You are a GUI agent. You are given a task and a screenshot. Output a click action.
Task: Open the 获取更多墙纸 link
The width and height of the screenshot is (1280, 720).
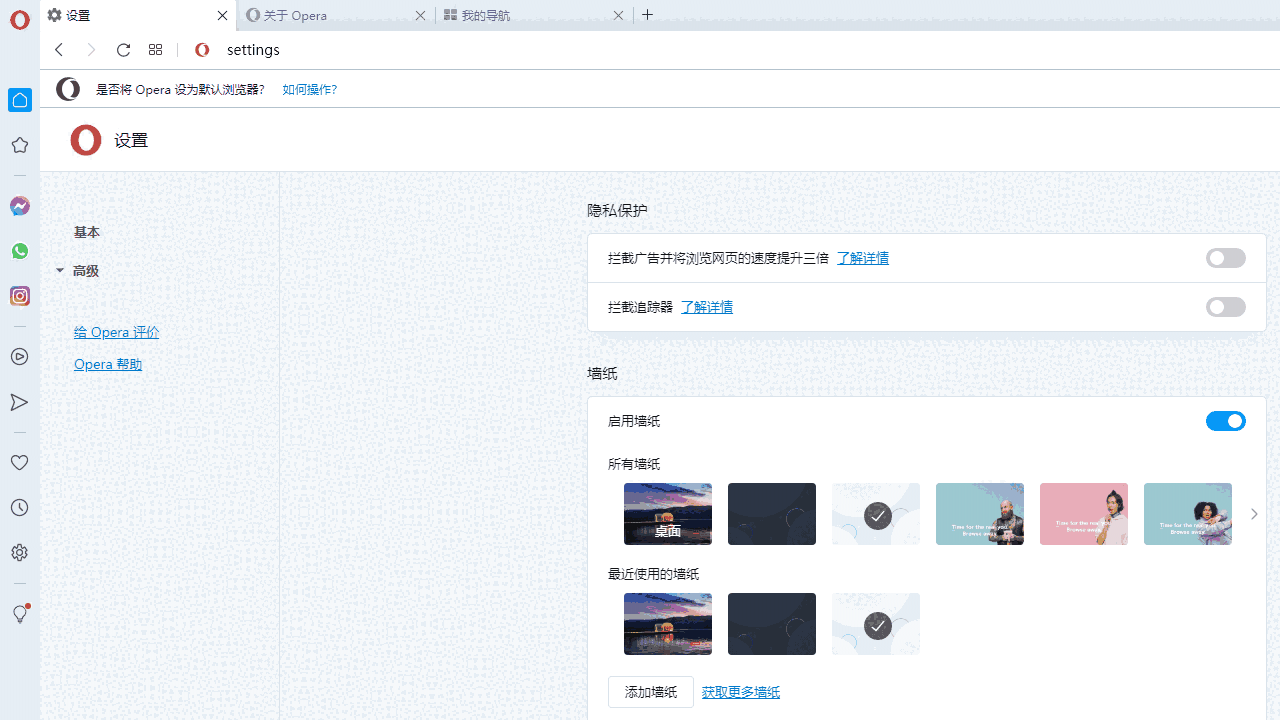pos(740,691)
